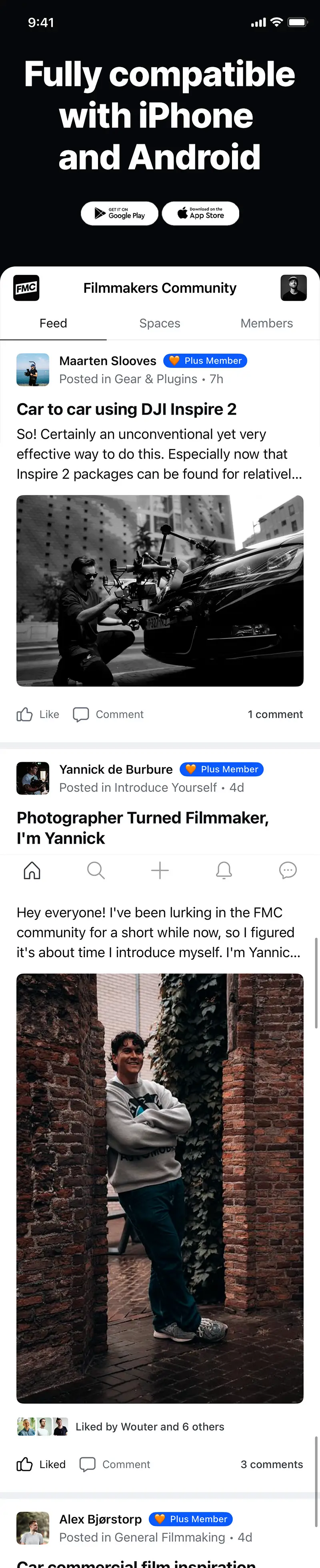
Task: Tap the Google Play download badge
Action: coord(120,213)
